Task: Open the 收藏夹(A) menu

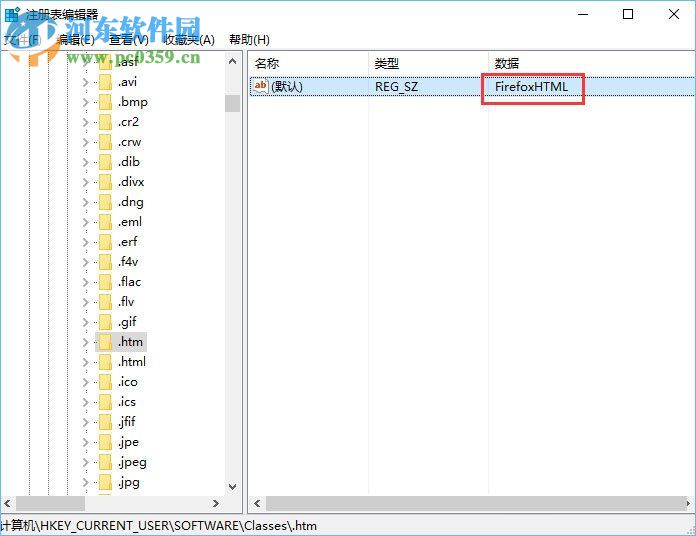Action: point(190,40)
